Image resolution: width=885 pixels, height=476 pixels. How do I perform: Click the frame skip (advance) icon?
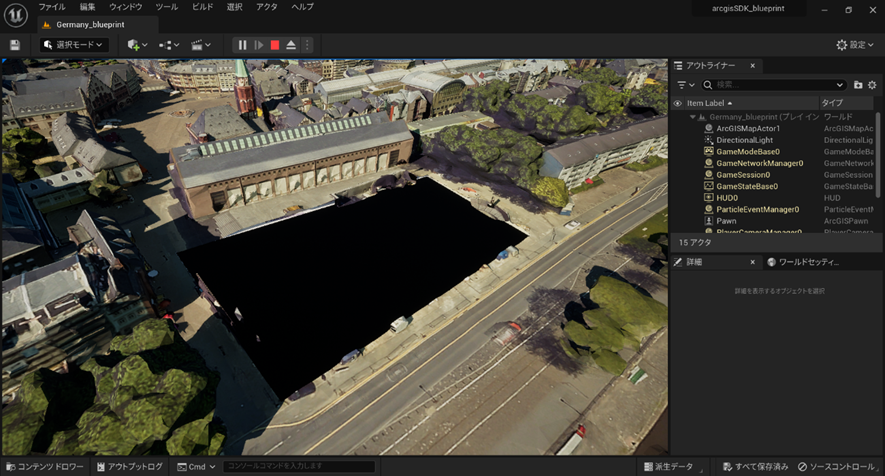[x=258, y=45]
